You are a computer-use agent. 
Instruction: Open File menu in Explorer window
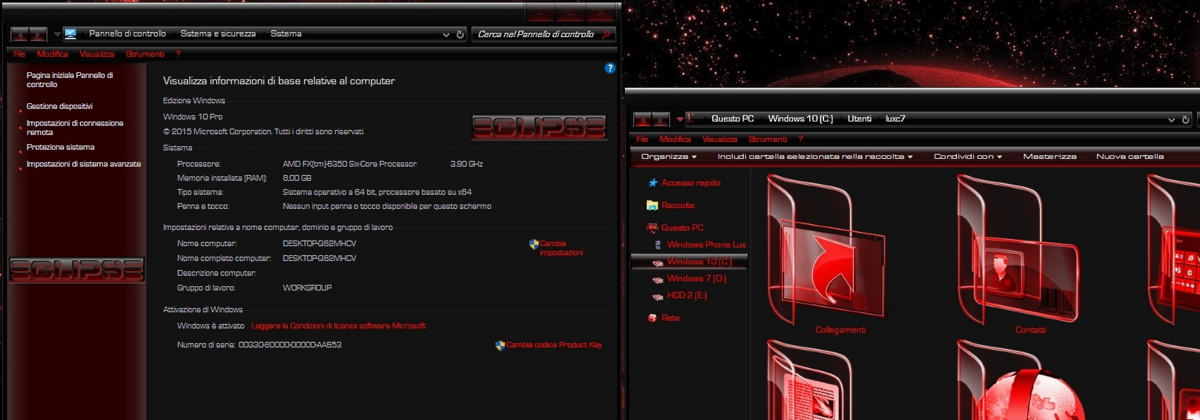(642, 140)
